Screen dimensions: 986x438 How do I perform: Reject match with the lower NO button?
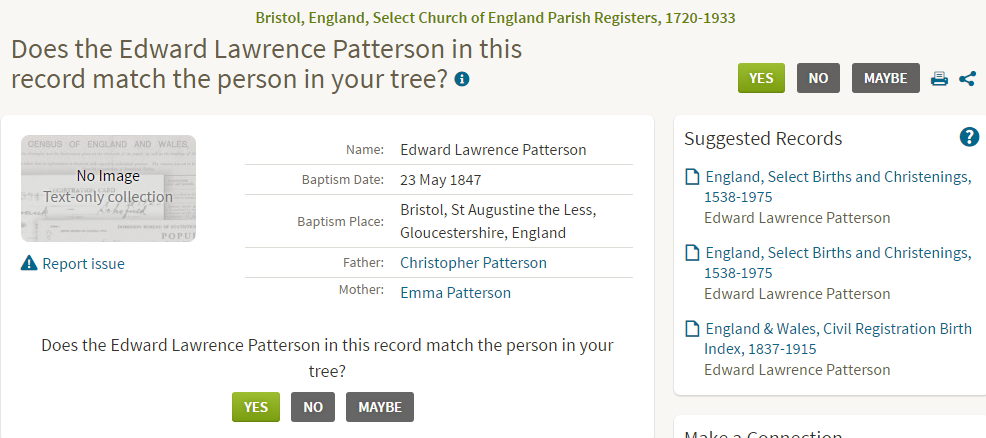click(313, 407)
